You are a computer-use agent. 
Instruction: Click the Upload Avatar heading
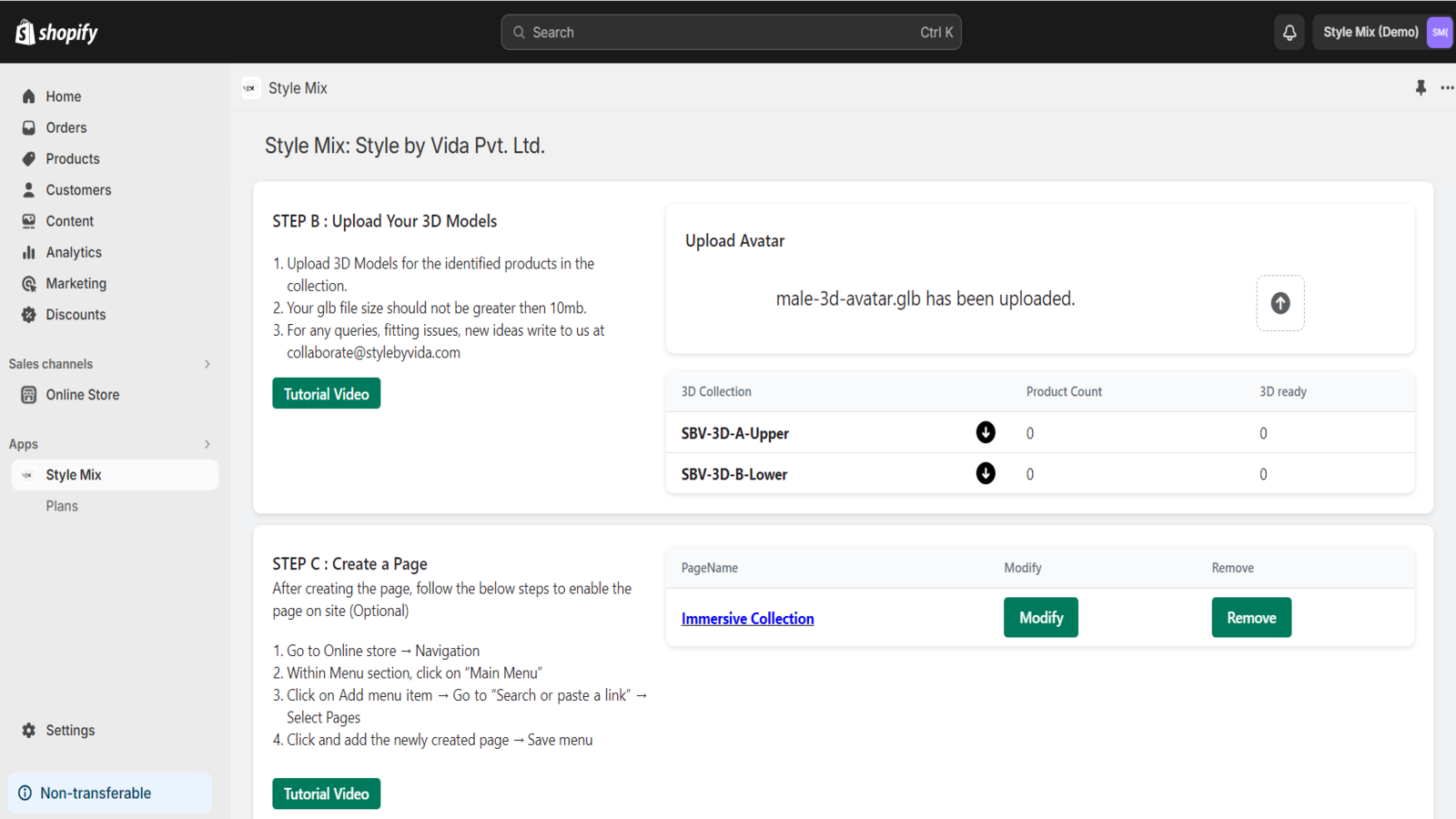(x=734, y=241)
